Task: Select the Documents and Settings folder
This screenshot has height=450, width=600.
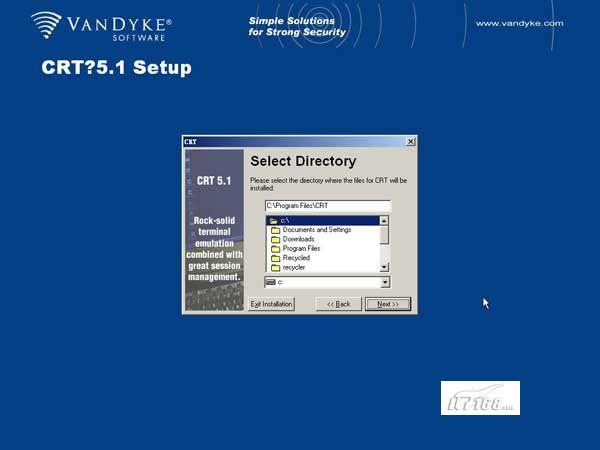Action: click(x=323, y=230)
